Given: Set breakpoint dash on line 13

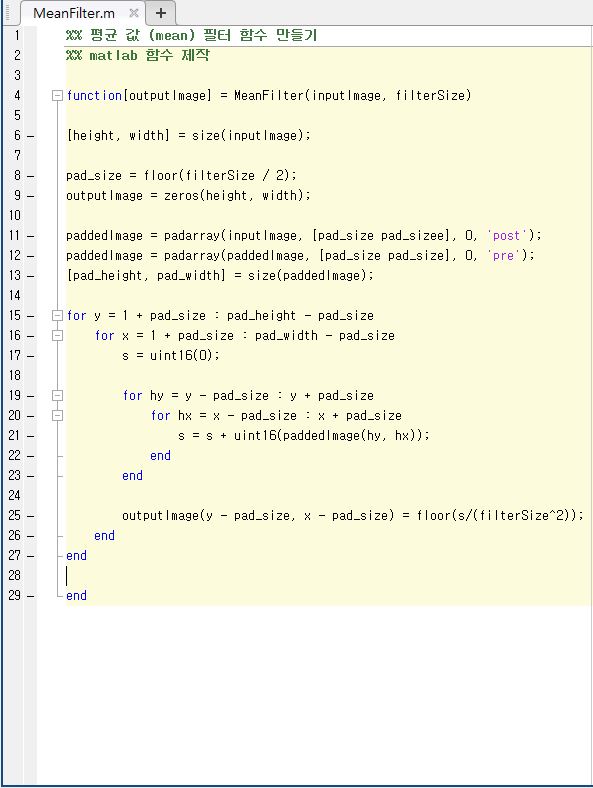Looking at the screenshot, I should 31,276.
